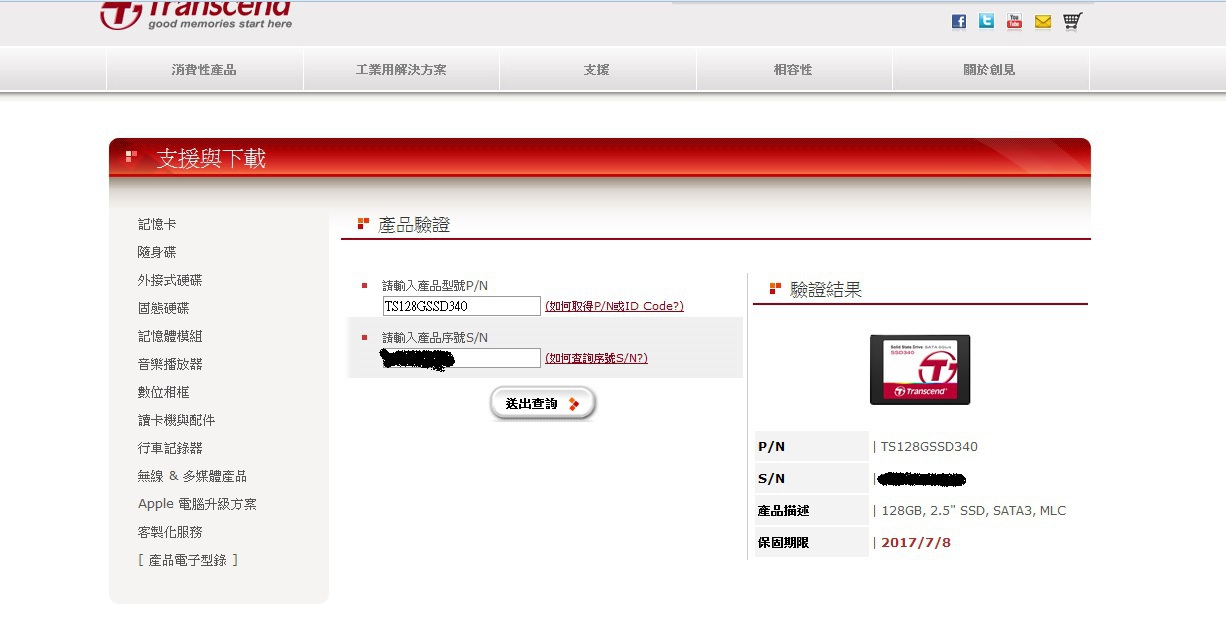Select 客製化服務 in the sidebar
This screenshot has width=1226, height=621.
pyautogui.click(x=170, y=532)
